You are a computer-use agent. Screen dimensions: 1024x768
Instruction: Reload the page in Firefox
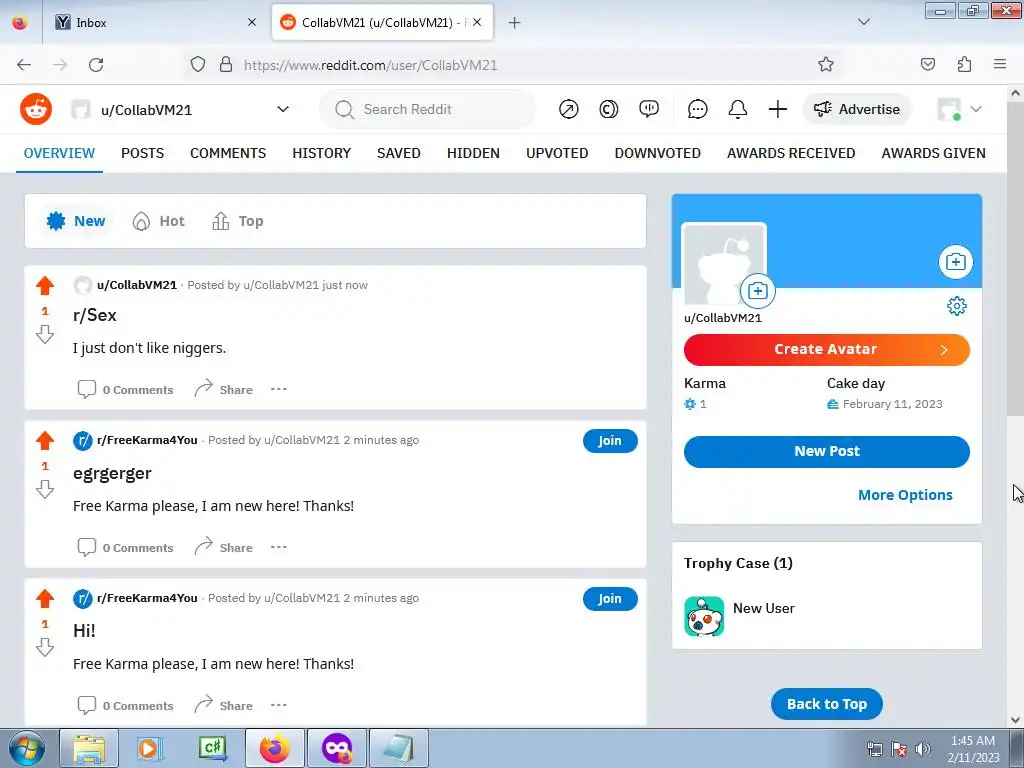(96, 64)
